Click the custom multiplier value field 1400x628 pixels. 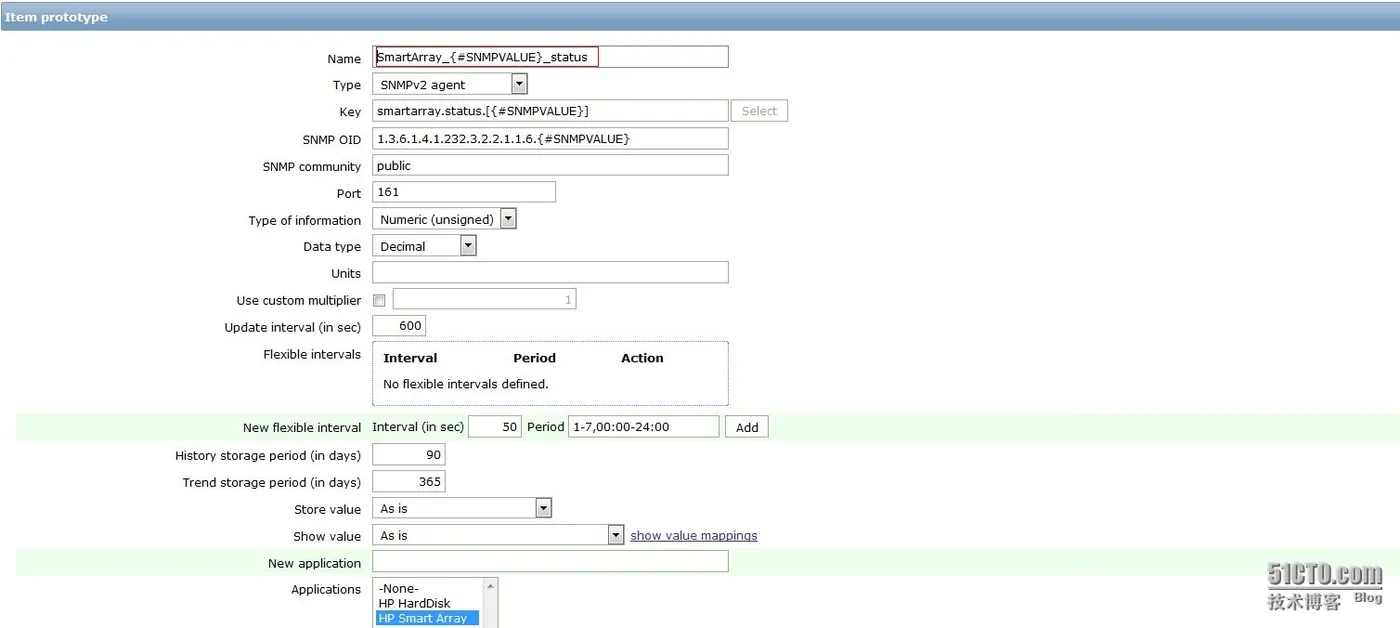point(484,299)
